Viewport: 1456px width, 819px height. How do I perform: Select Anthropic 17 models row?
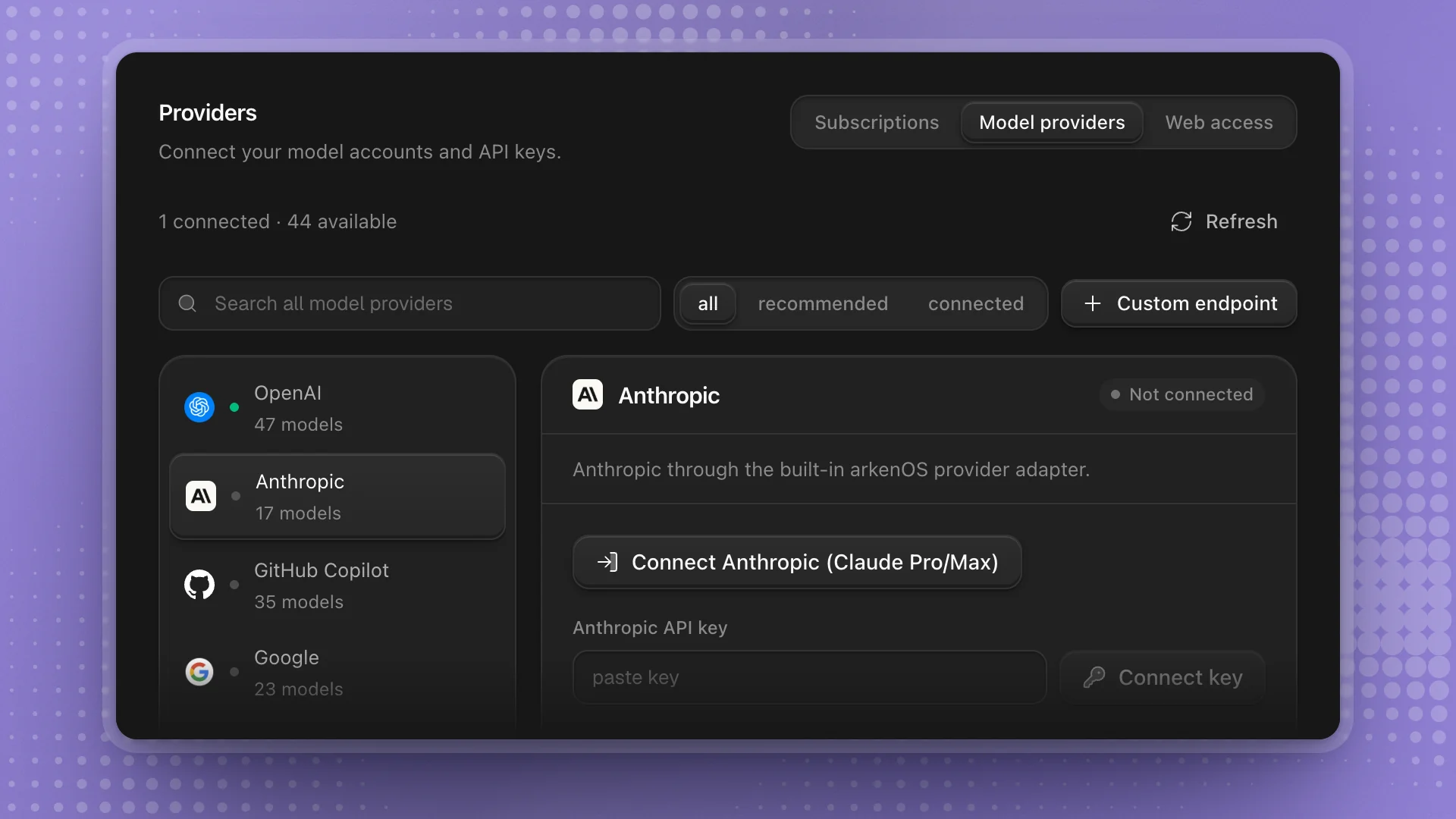point(337,497)
